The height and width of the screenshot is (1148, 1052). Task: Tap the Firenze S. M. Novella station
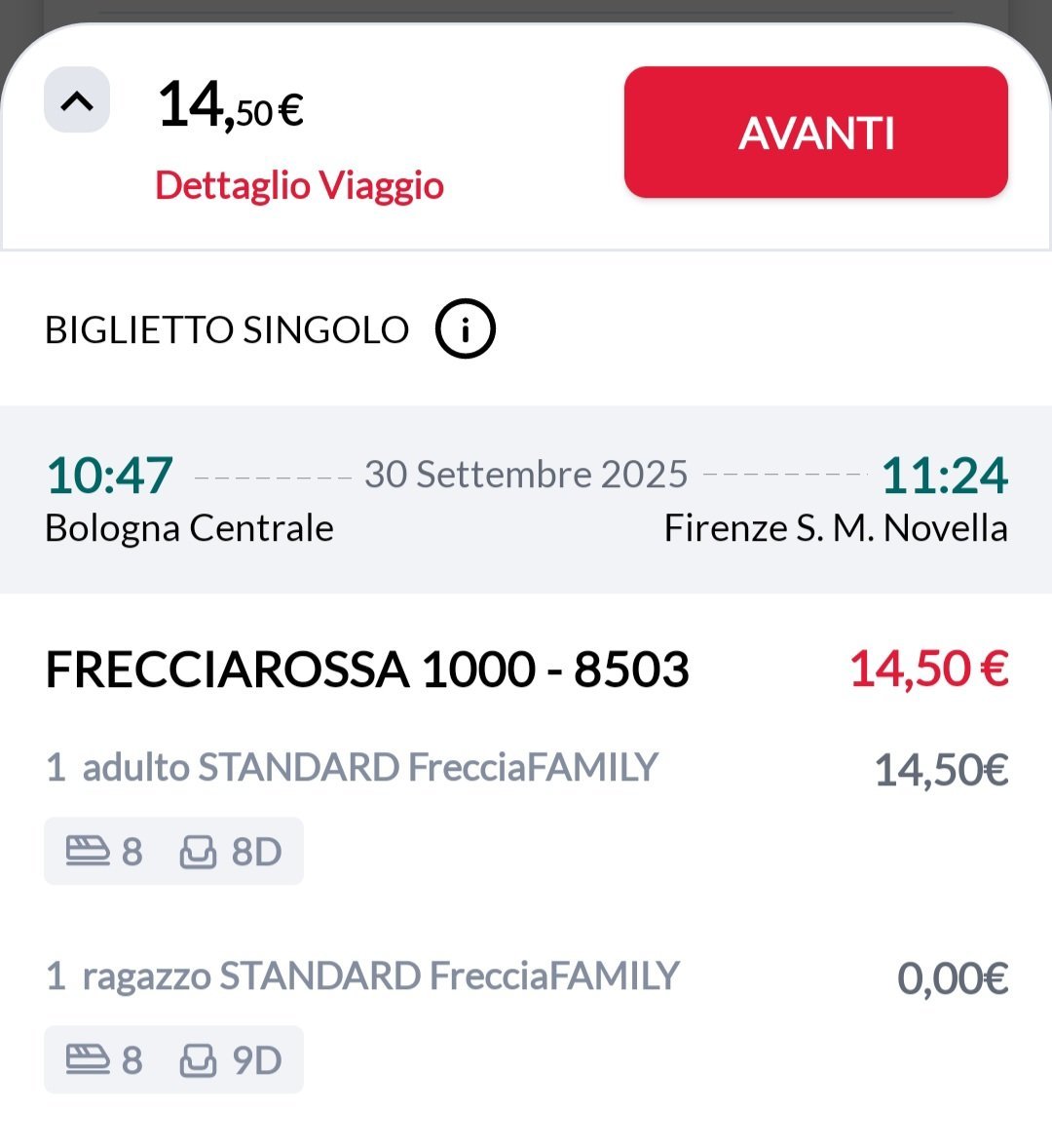tap(835, 528)
